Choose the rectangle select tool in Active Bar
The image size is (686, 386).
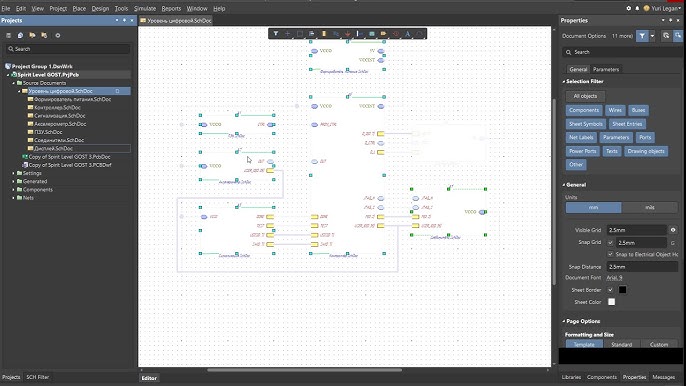click(300, 34)
